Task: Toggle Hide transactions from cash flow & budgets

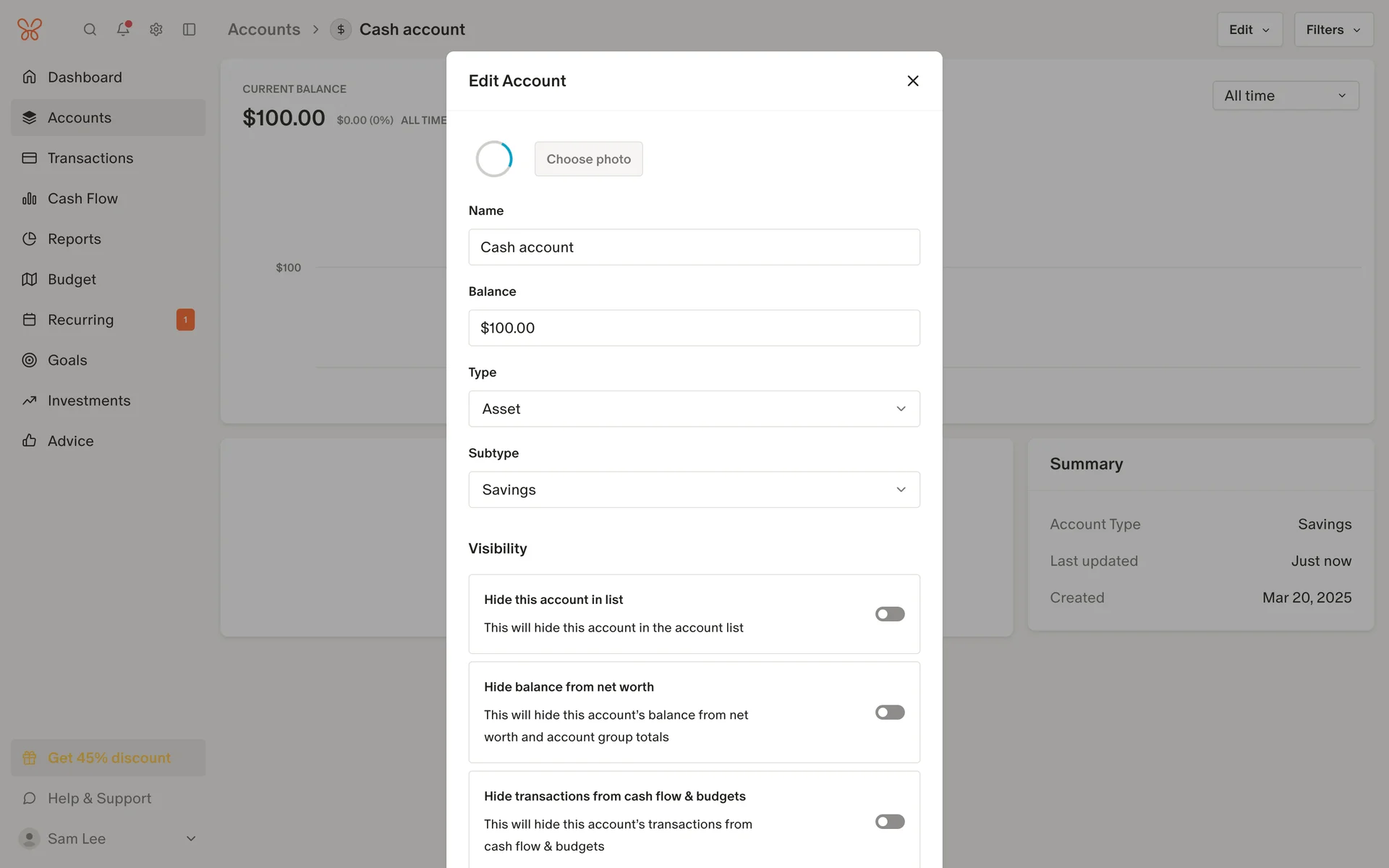Action: pyautogui.click(x=890, y=822)
